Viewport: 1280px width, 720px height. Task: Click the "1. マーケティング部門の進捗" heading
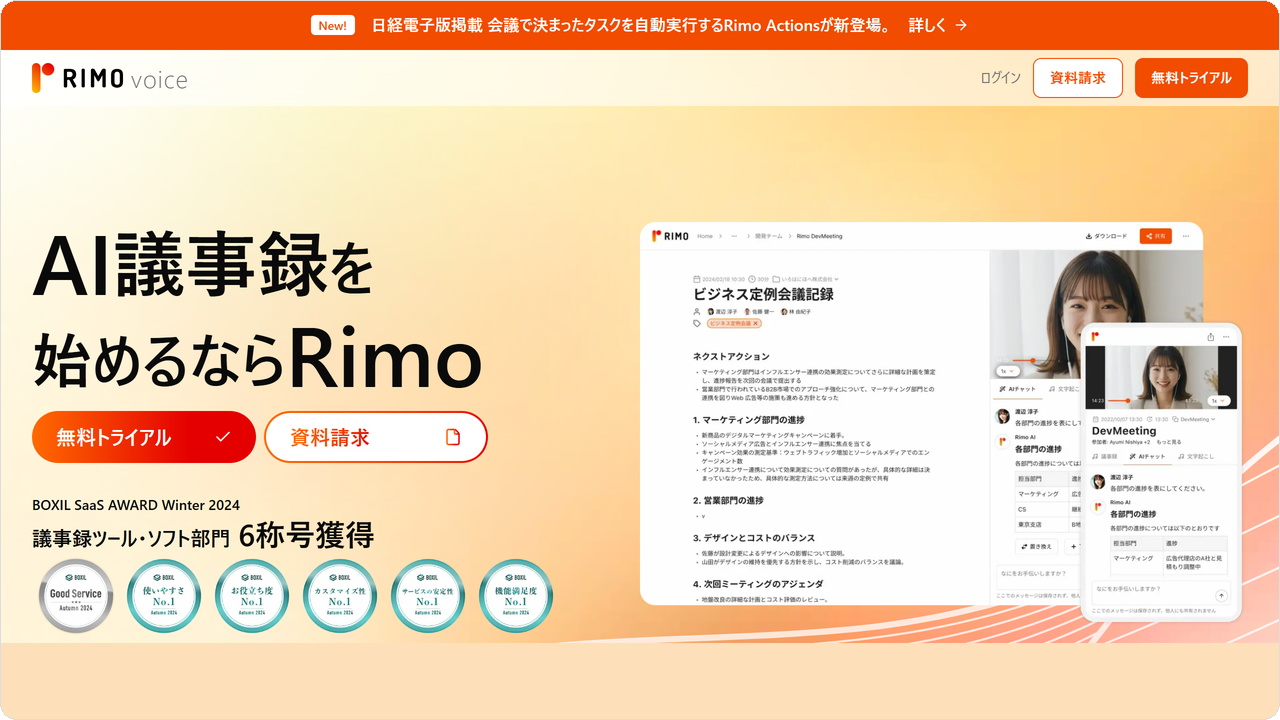point(748,420)
